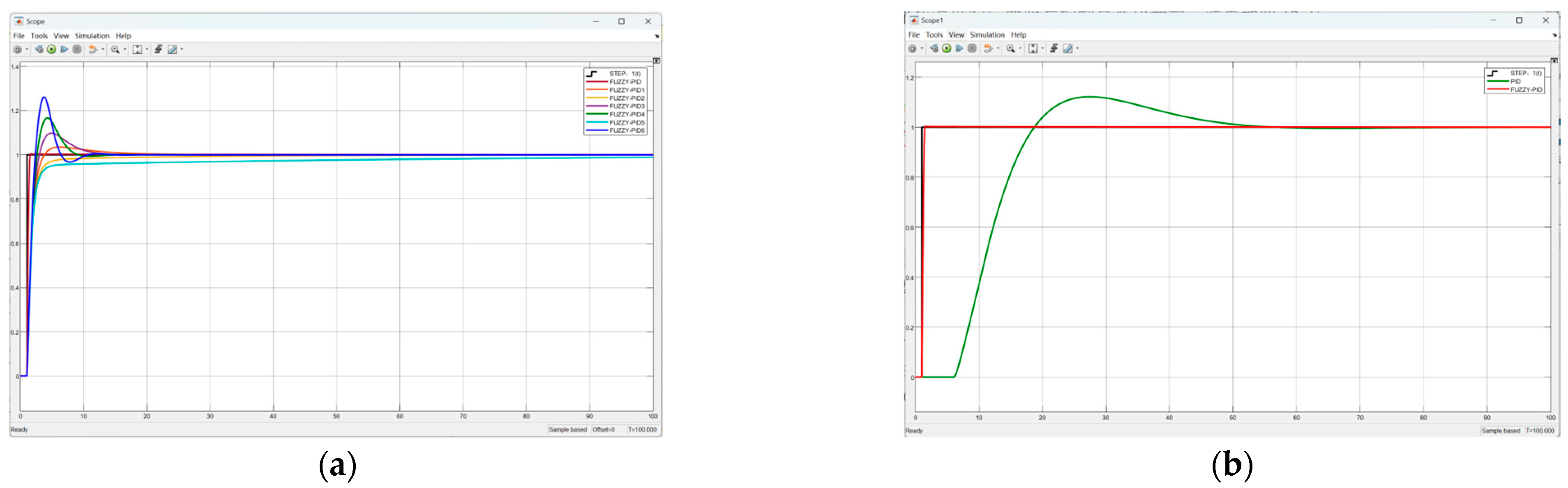Click maximize axes icon in Scope1 plot corner
The width and height of the screenshot is (1568, 488).
(x=1554, y=60)
